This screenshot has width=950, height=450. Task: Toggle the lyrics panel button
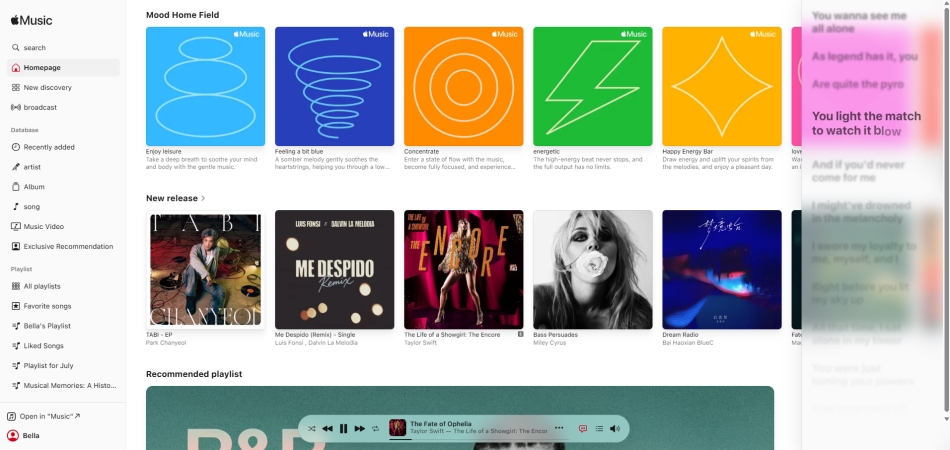(x=583, y=428)
